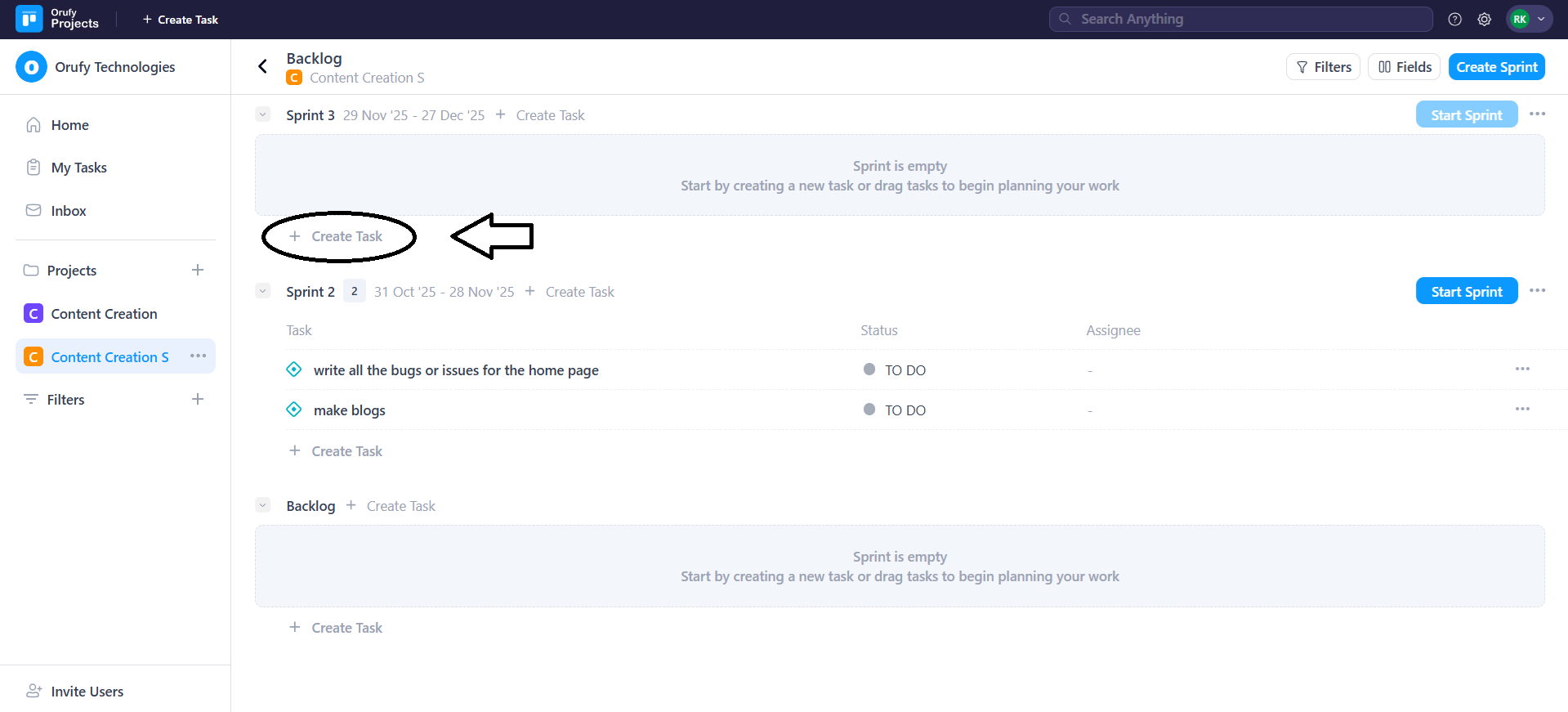Open My Tasks in sidebar
This screenshot has height=712, width=1568.
[78, 168]
